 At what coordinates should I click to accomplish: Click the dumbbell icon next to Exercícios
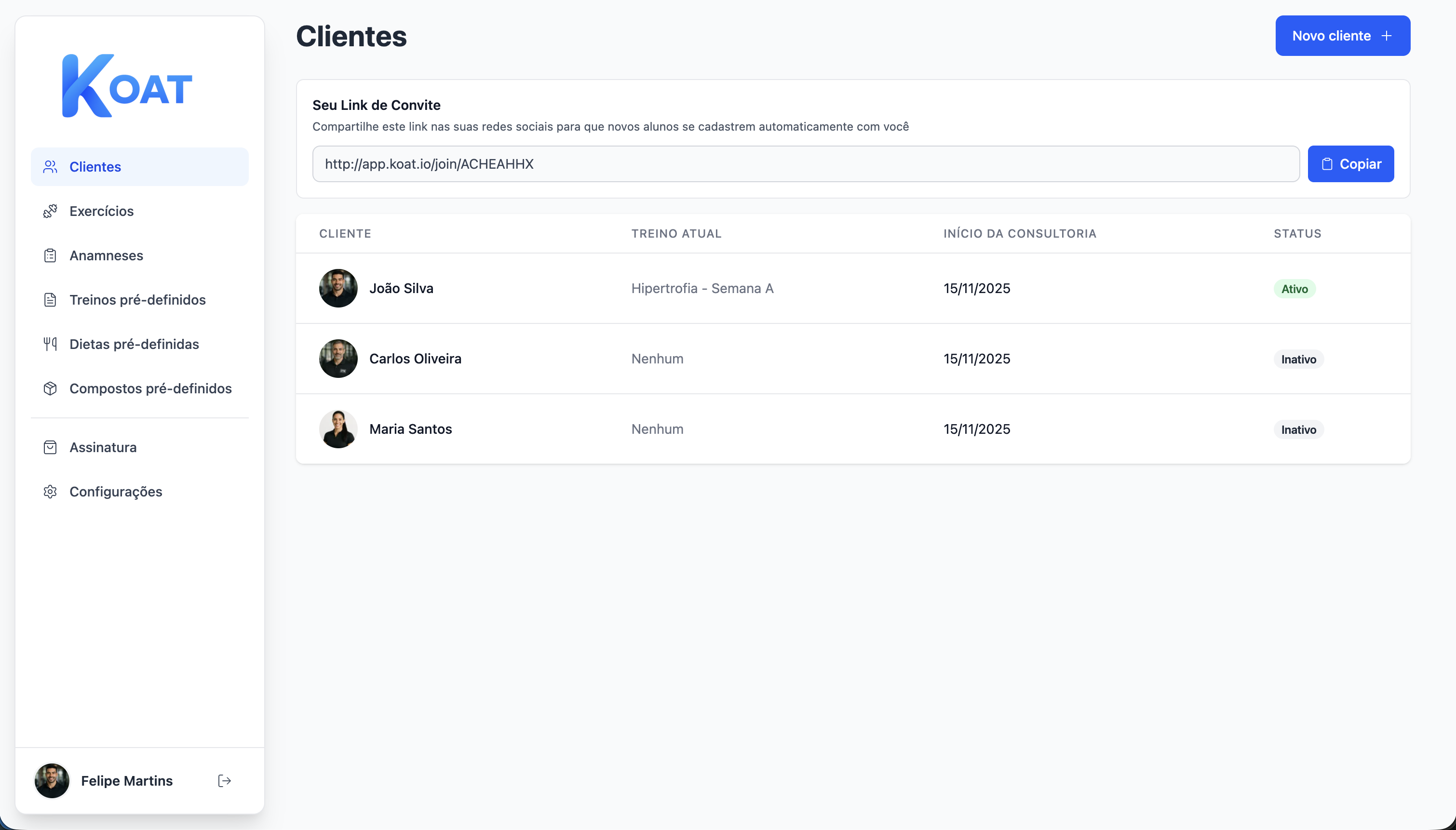point(50,211)
